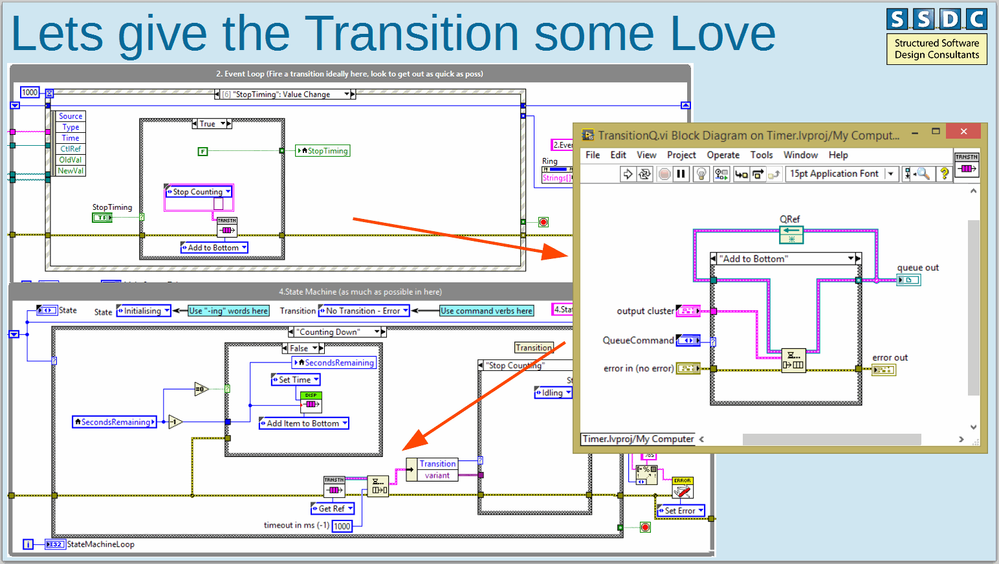Click the Run Continuously button
Viewport: 999px width, 564px height.
pyautogui.click(x=644, y=174)
